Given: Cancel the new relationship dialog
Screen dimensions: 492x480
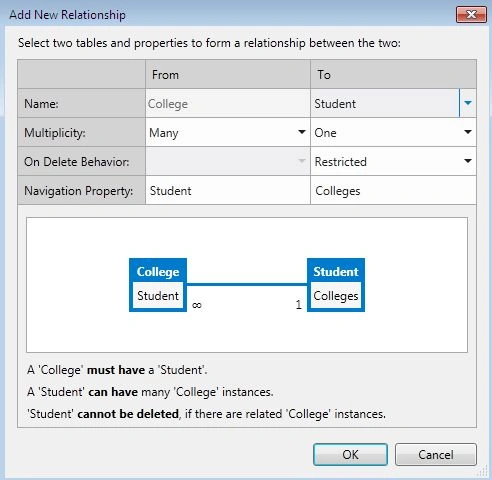Looking at the screenshot, I should pos(436,454).
